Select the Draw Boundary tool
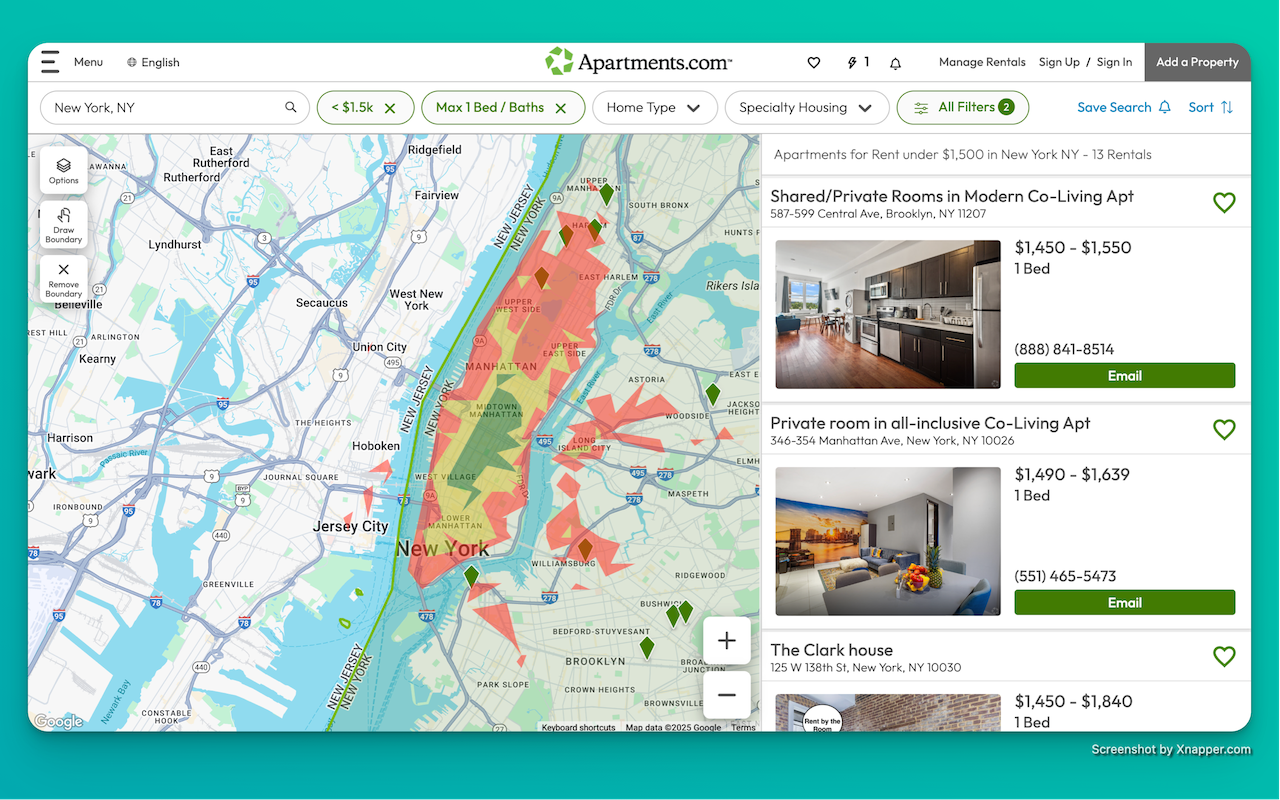This screenshot has width=1280, height=800. [x=64, y=225]
